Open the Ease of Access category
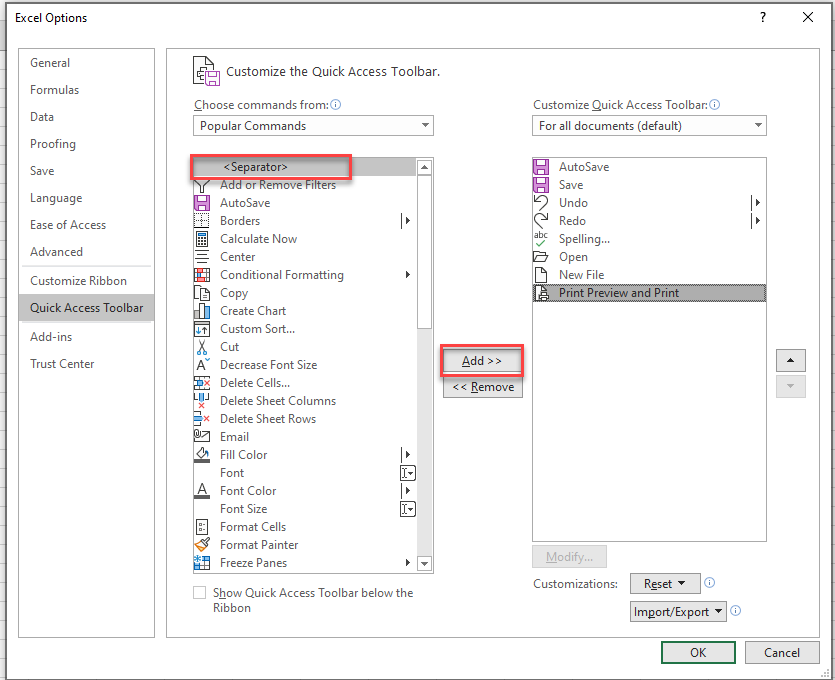The width and height of the screenshot is (835, 680). pos(86,225)
